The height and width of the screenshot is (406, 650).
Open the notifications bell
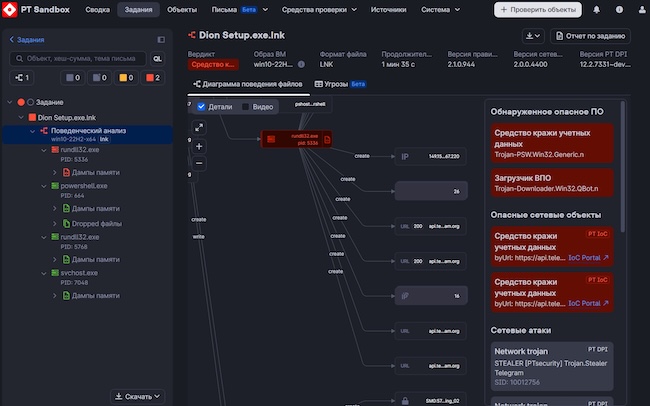pos(596,10)
